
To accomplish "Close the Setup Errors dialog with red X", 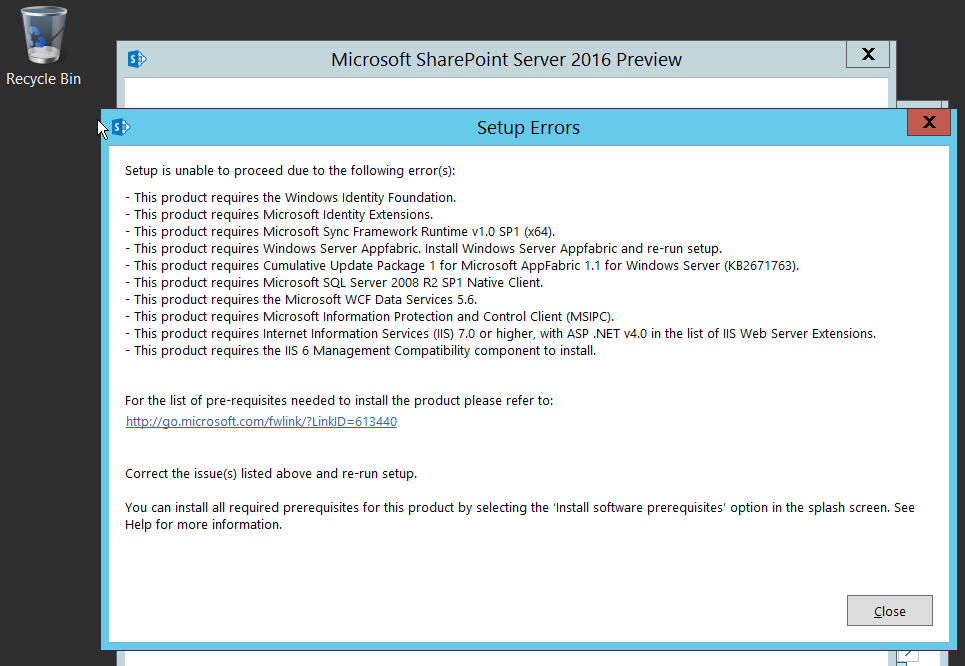I will click(929, 122).
